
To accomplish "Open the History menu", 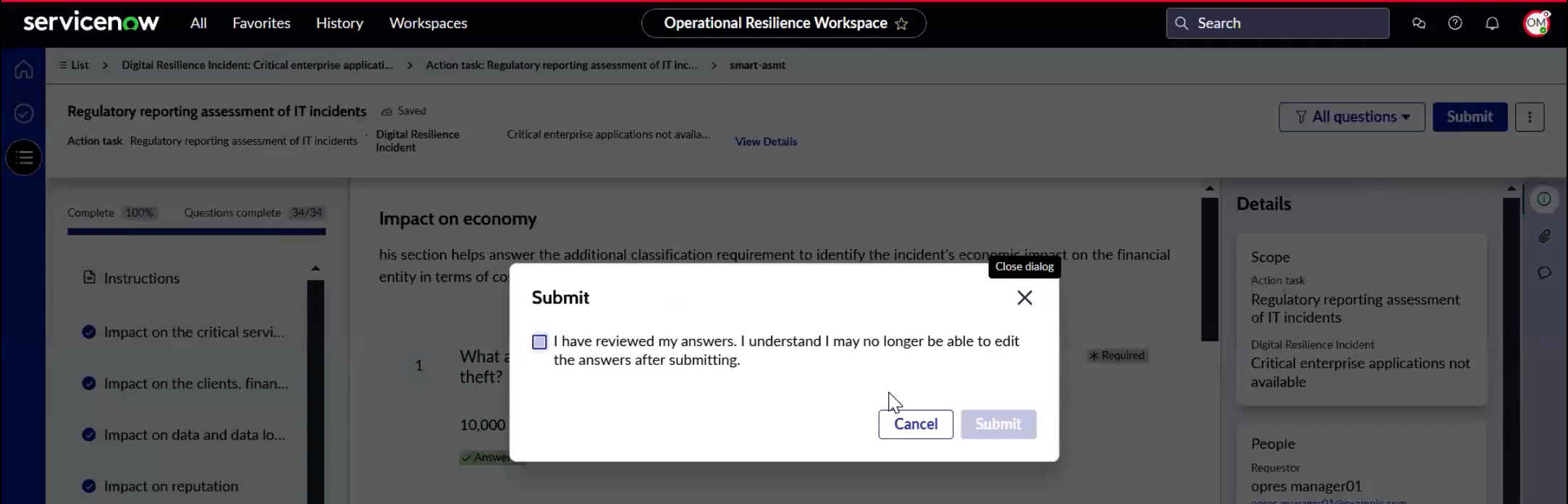I will 340,23.
